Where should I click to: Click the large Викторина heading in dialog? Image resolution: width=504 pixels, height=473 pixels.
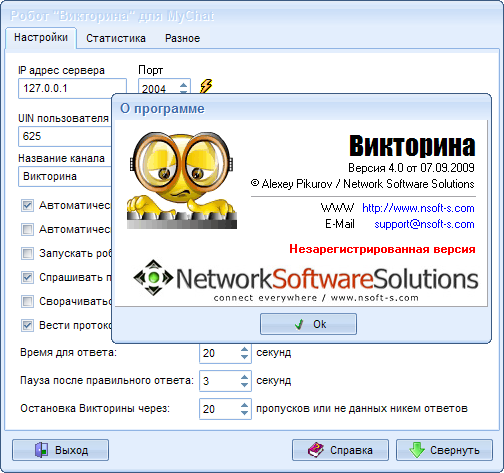412,146
